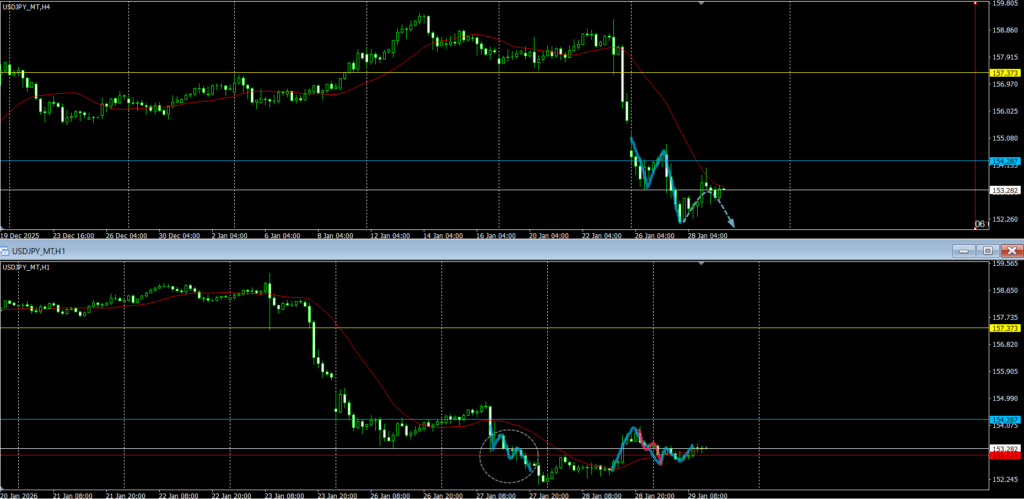Click the yellow 157.373 price label on H4
Viewport: 1024px width, 499px height.
(x=1004, y=73)
